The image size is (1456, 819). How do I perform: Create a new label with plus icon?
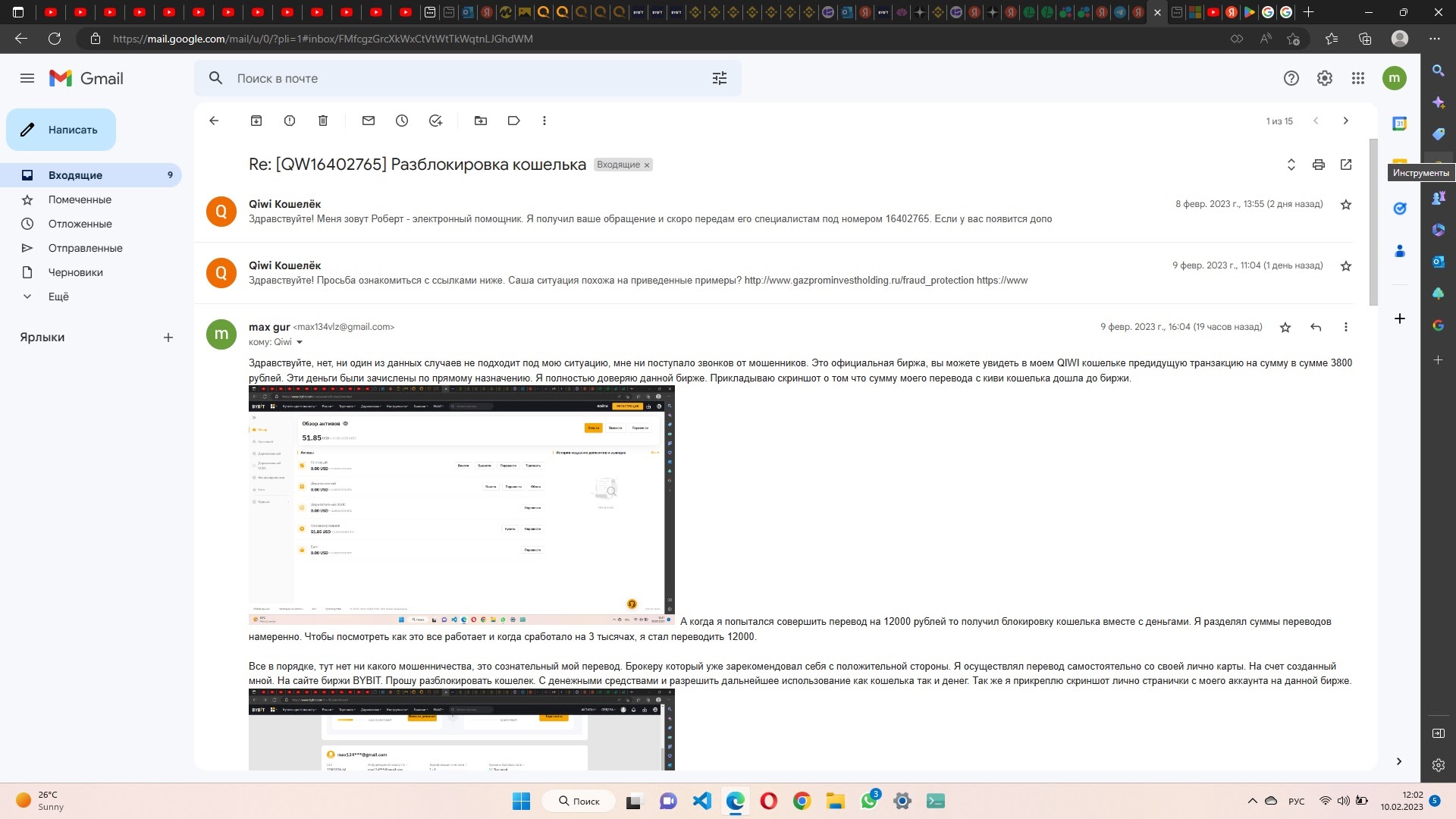(168, 337)
